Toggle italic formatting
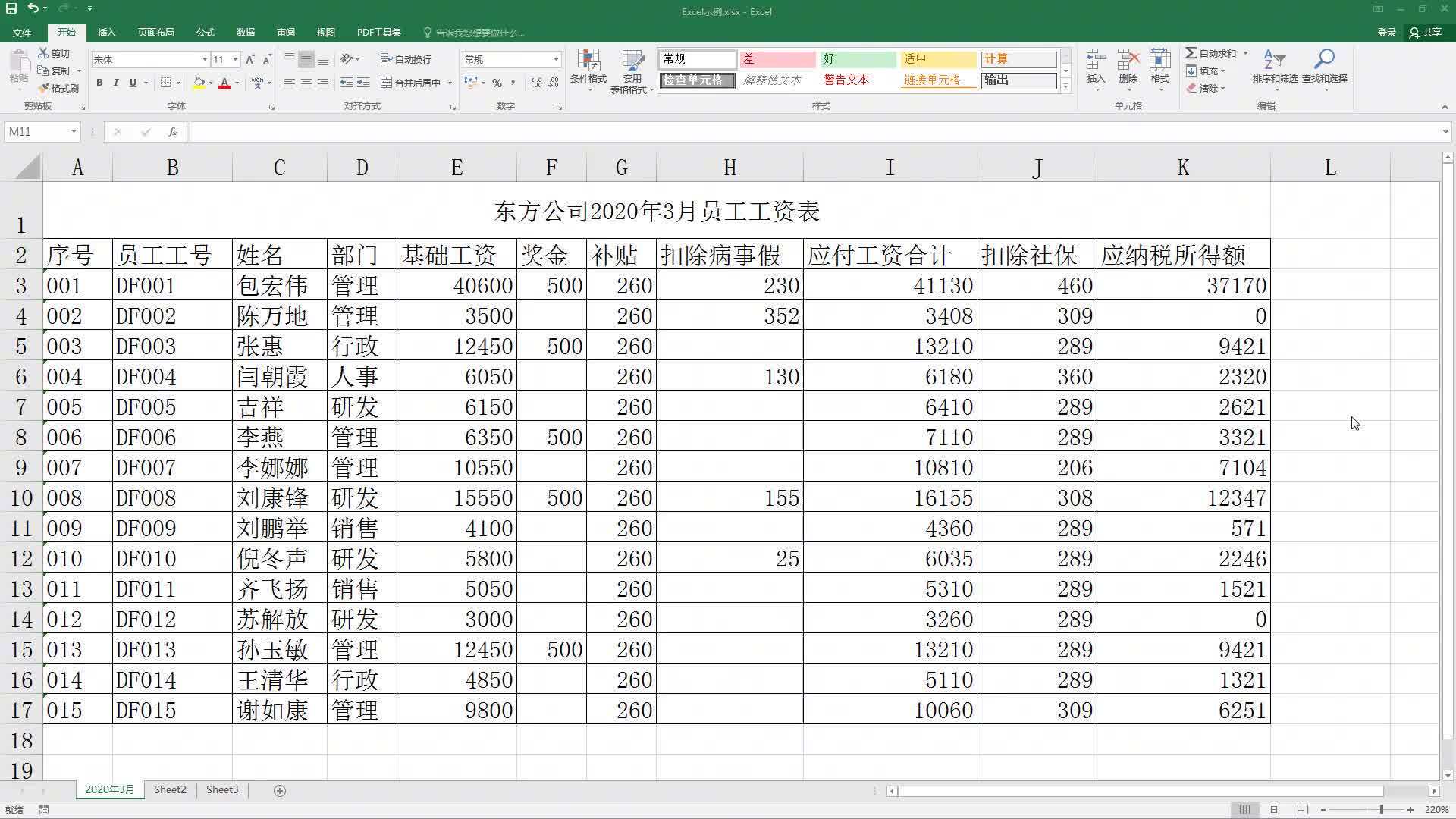Image resolution: width=1456 pixels, height=819 pixels. coord(116,83)
